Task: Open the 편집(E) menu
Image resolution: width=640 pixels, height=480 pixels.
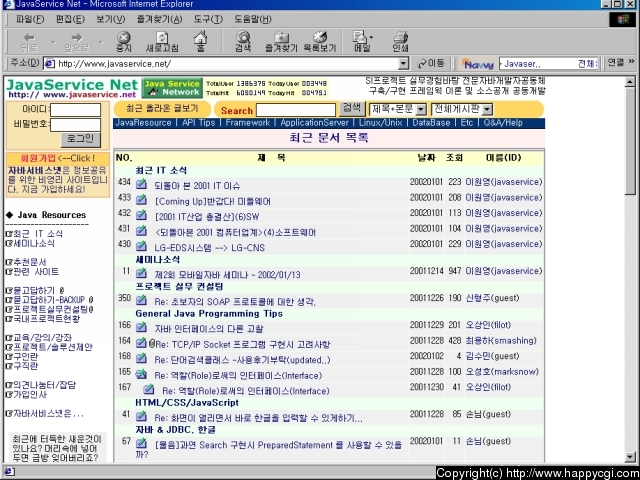Action: pyautogui.click(x=70, y=19)
